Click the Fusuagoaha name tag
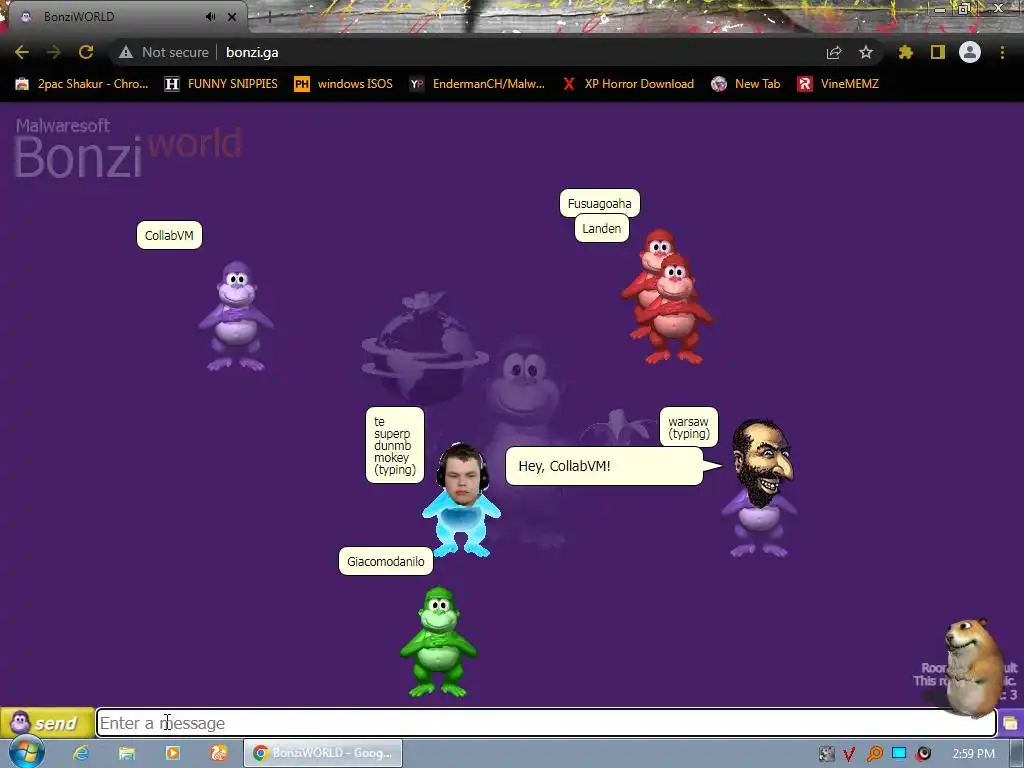Screen dimensions: 1024x768 600,203
